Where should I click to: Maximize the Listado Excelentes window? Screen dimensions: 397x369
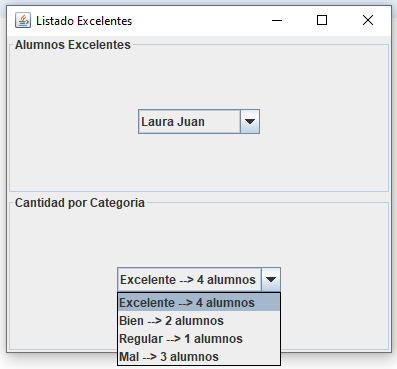click(322, 20)
